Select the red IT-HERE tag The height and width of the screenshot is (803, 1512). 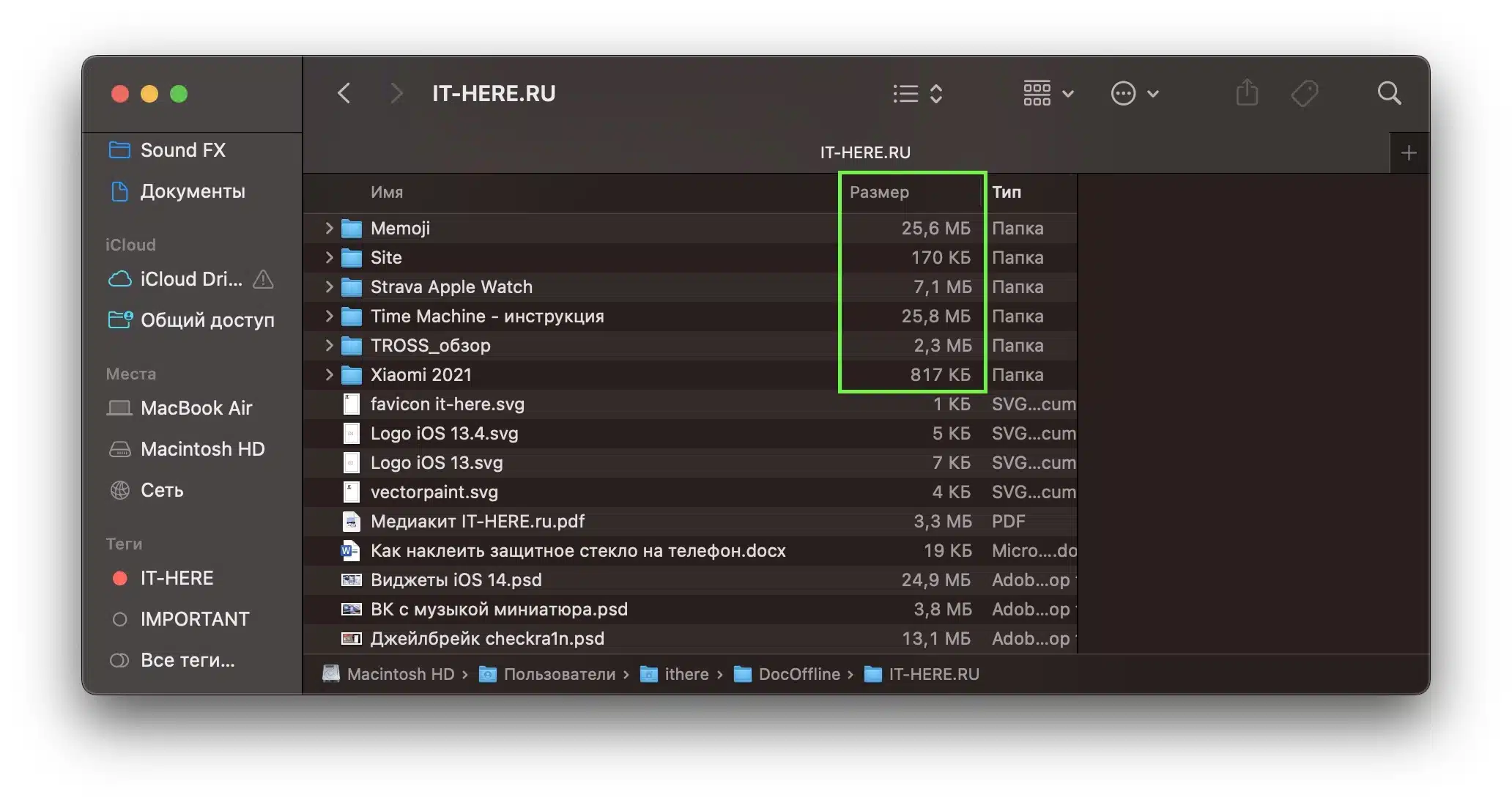point(176,578)
